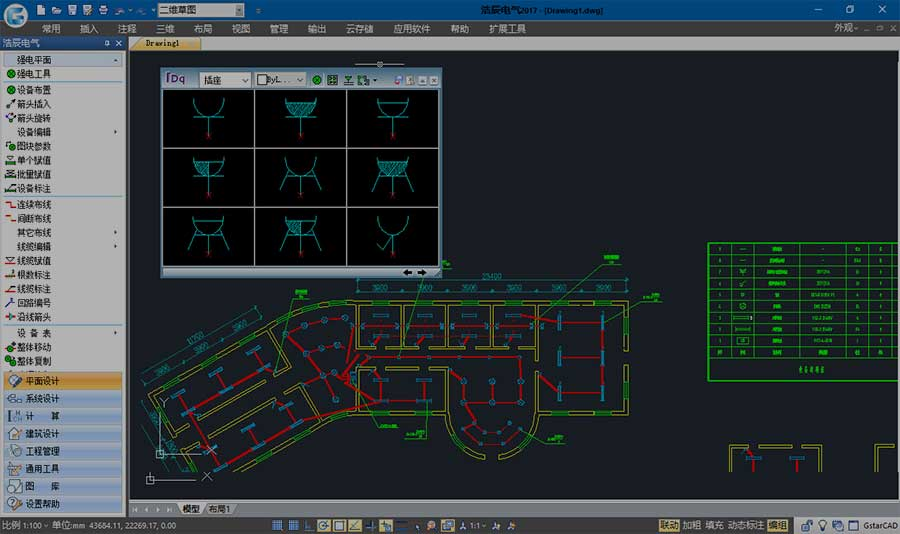The height and width of the screenshot is (534, 900).
Task: Choose the 沿线箭头 tool
Action: coord(34,317)
